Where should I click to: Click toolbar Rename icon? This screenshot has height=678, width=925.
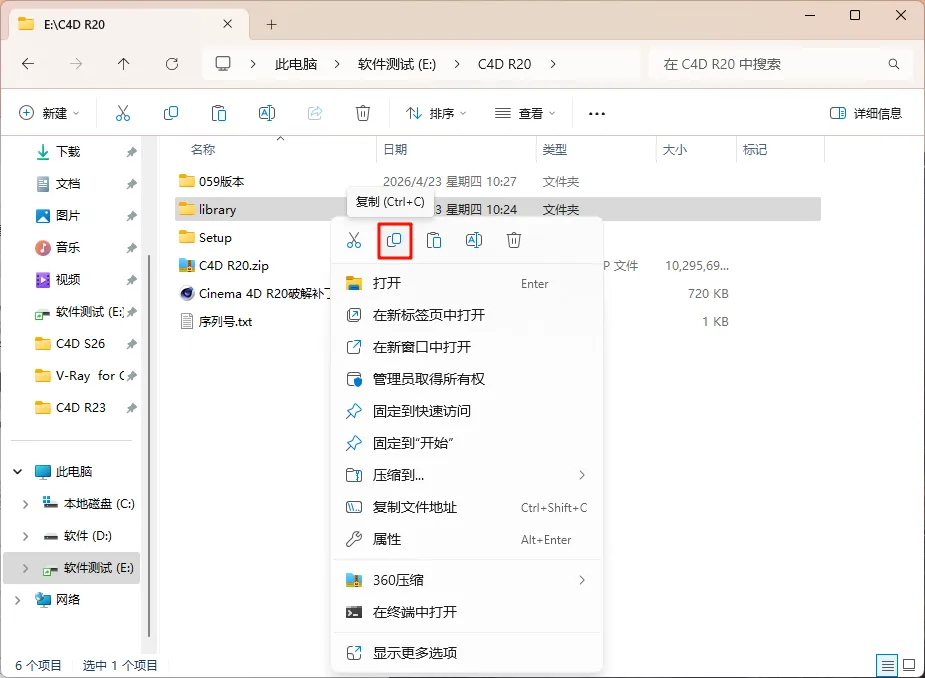pyautogui.click(x=267, y=113)
